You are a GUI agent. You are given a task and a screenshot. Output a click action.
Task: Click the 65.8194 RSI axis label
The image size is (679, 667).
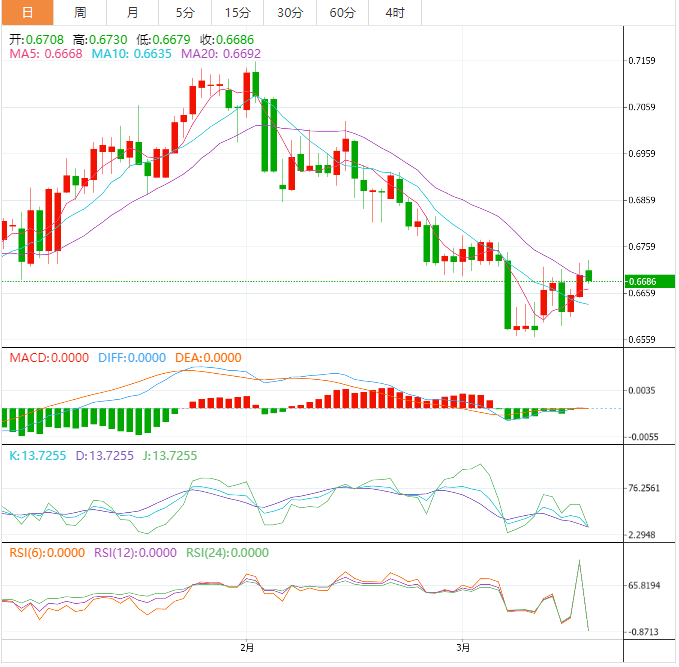[x=644, y=586]
